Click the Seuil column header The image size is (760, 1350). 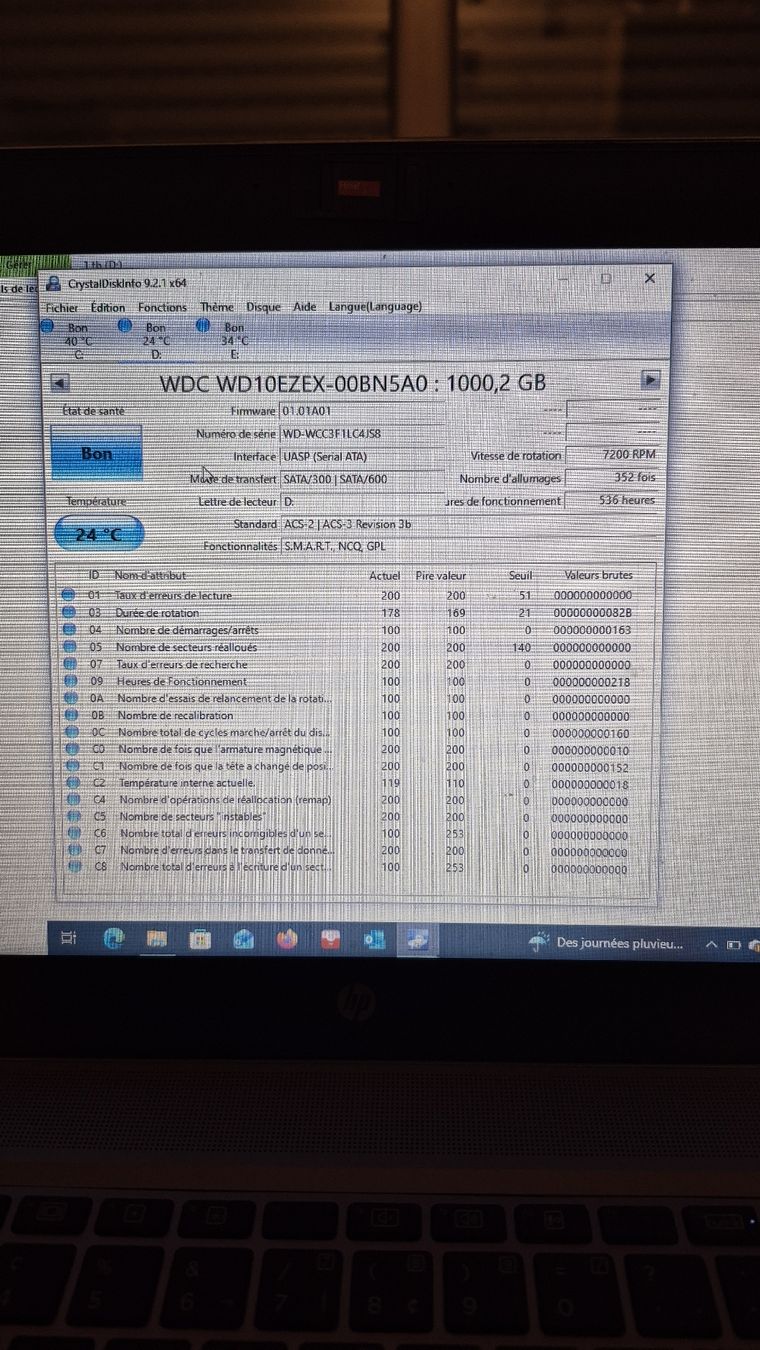pyautogui.click(x=520, y=576)
